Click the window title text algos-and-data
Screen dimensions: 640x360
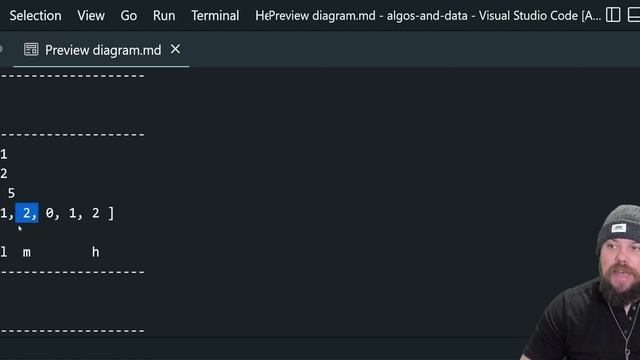coord(427,16)
